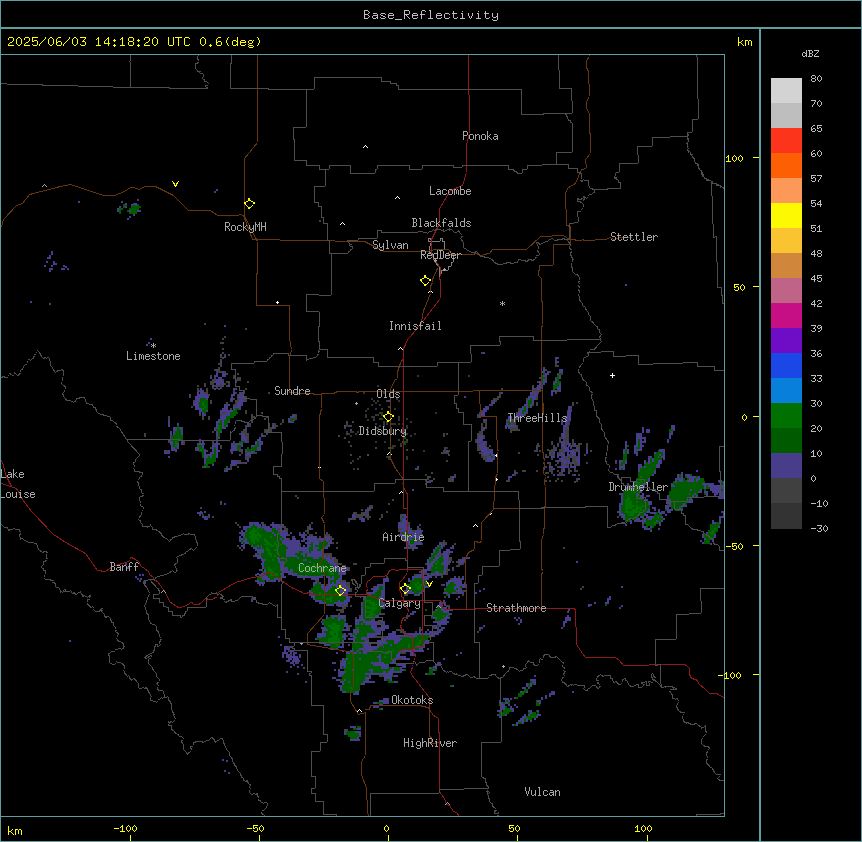Screen dimensions: 862x842
Task: Select the dark green 20 dBZ legend swatch
Action: pos(786,440)
